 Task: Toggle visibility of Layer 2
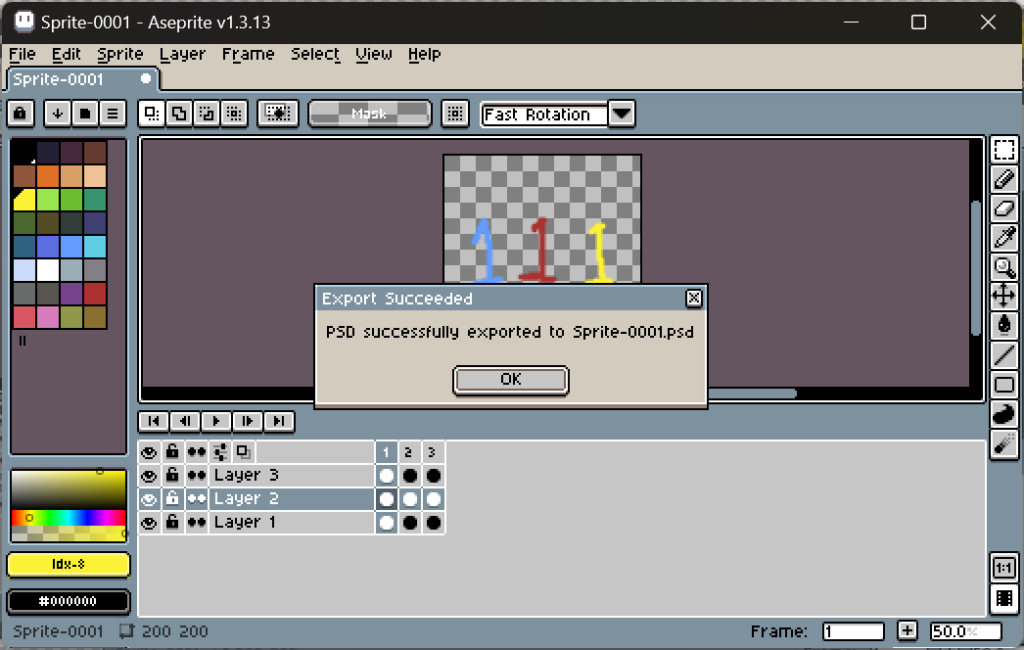click(x=149, y=499)
